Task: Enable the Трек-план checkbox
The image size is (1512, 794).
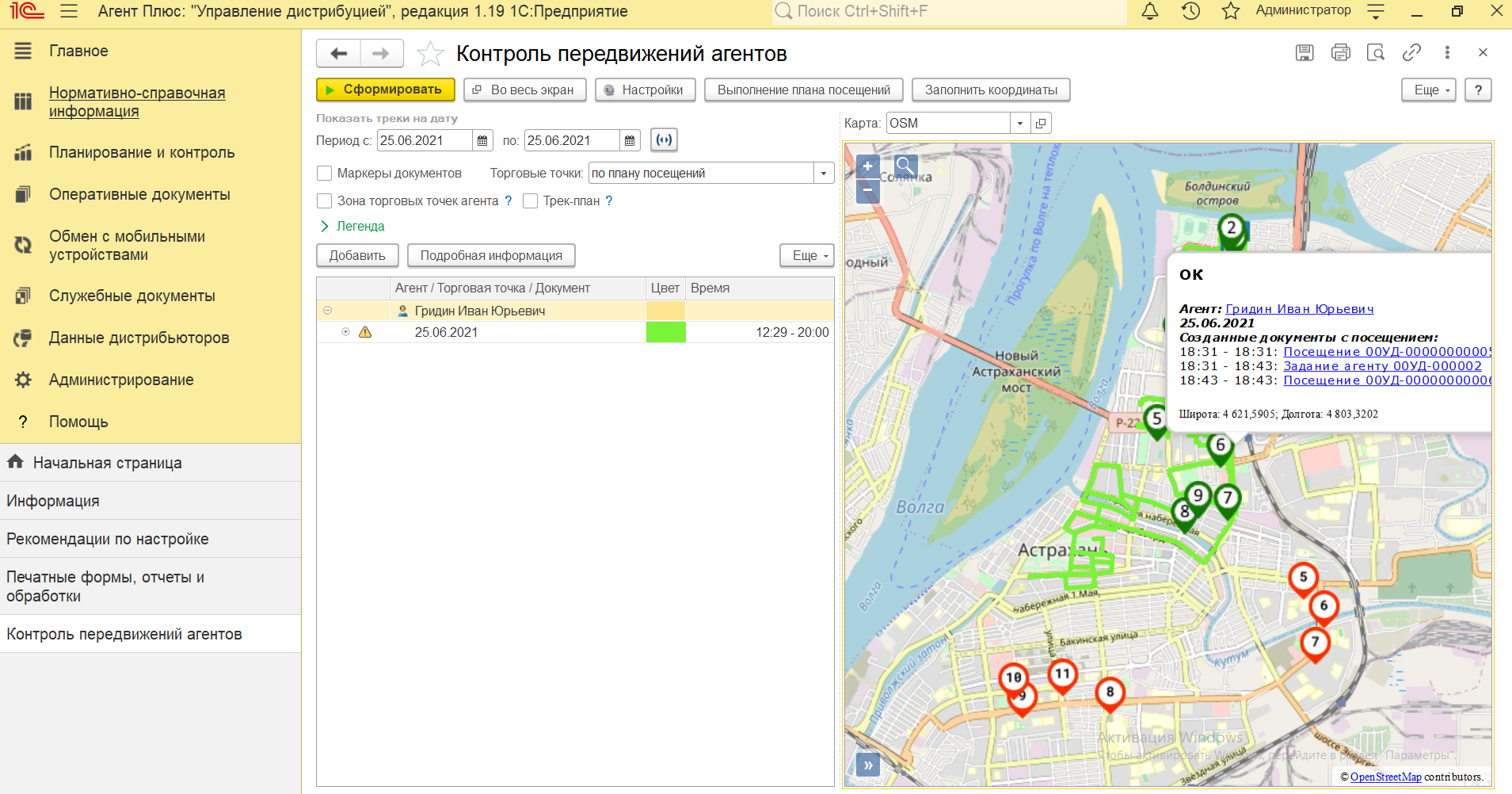Action: [531, 201]
